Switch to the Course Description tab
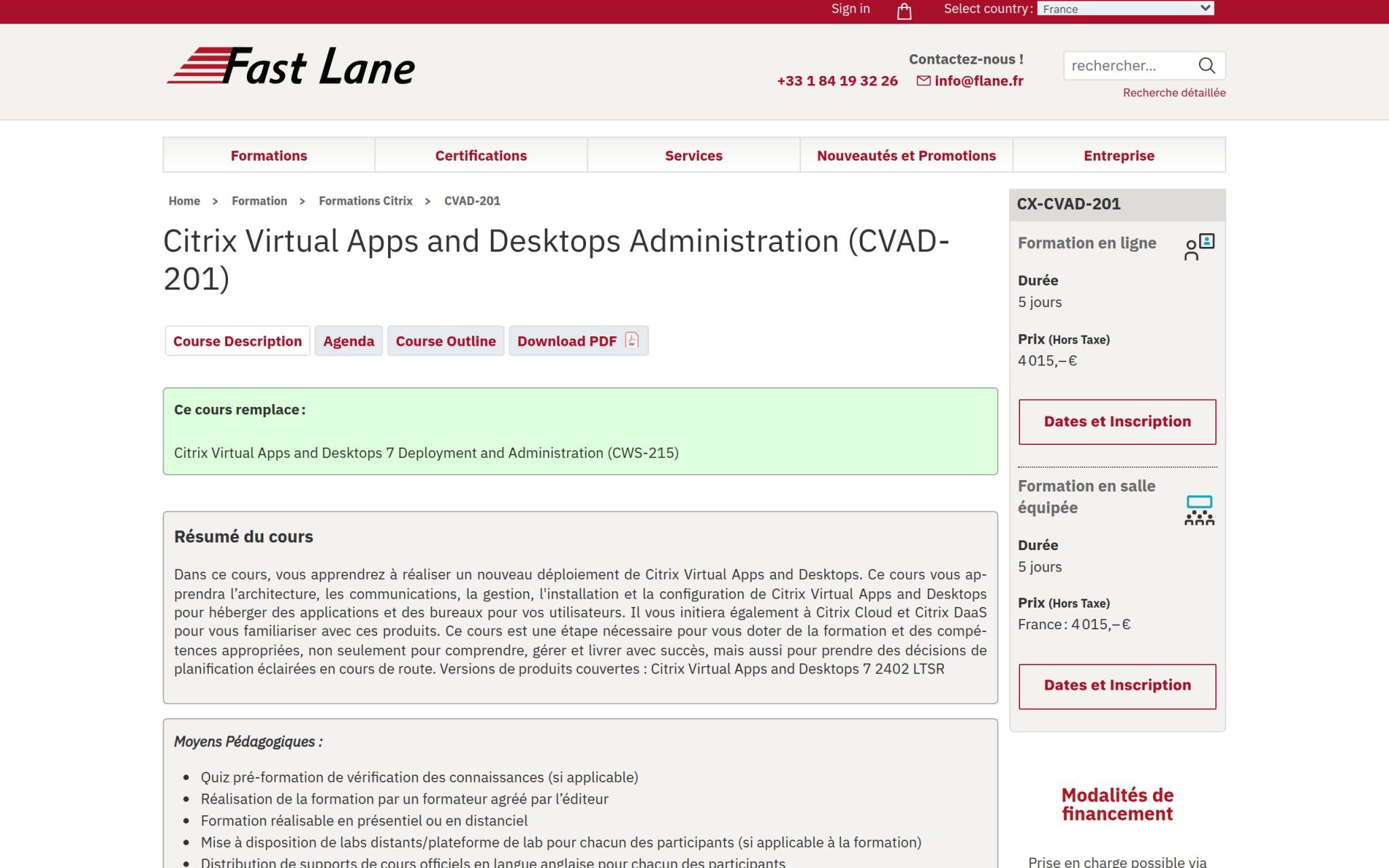 pos(237,341)
